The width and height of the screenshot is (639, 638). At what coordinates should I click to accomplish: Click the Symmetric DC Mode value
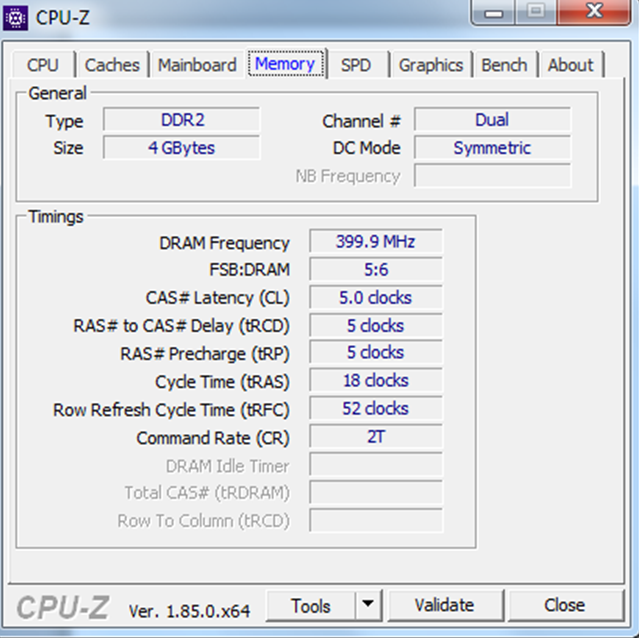(x=492, y=148)
